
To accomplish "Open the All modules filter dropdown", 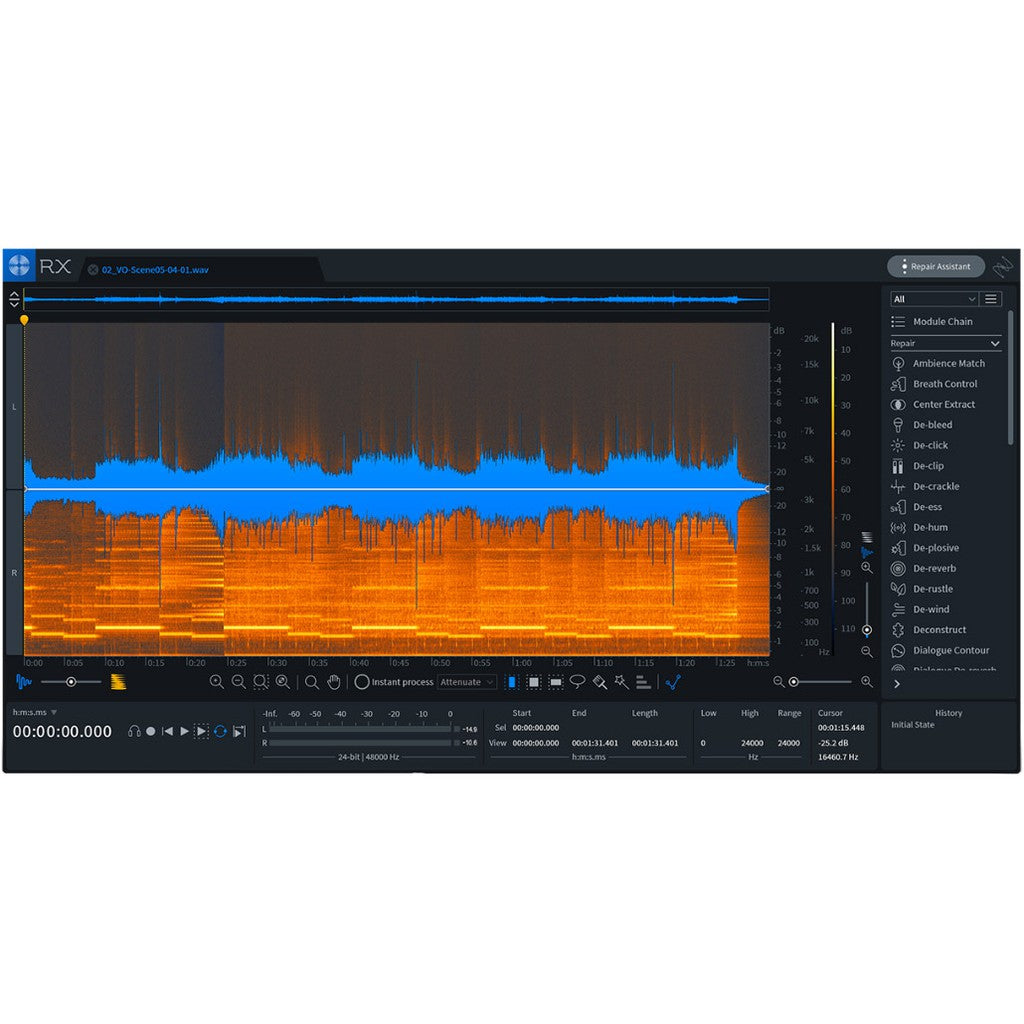I will (935, 298).
